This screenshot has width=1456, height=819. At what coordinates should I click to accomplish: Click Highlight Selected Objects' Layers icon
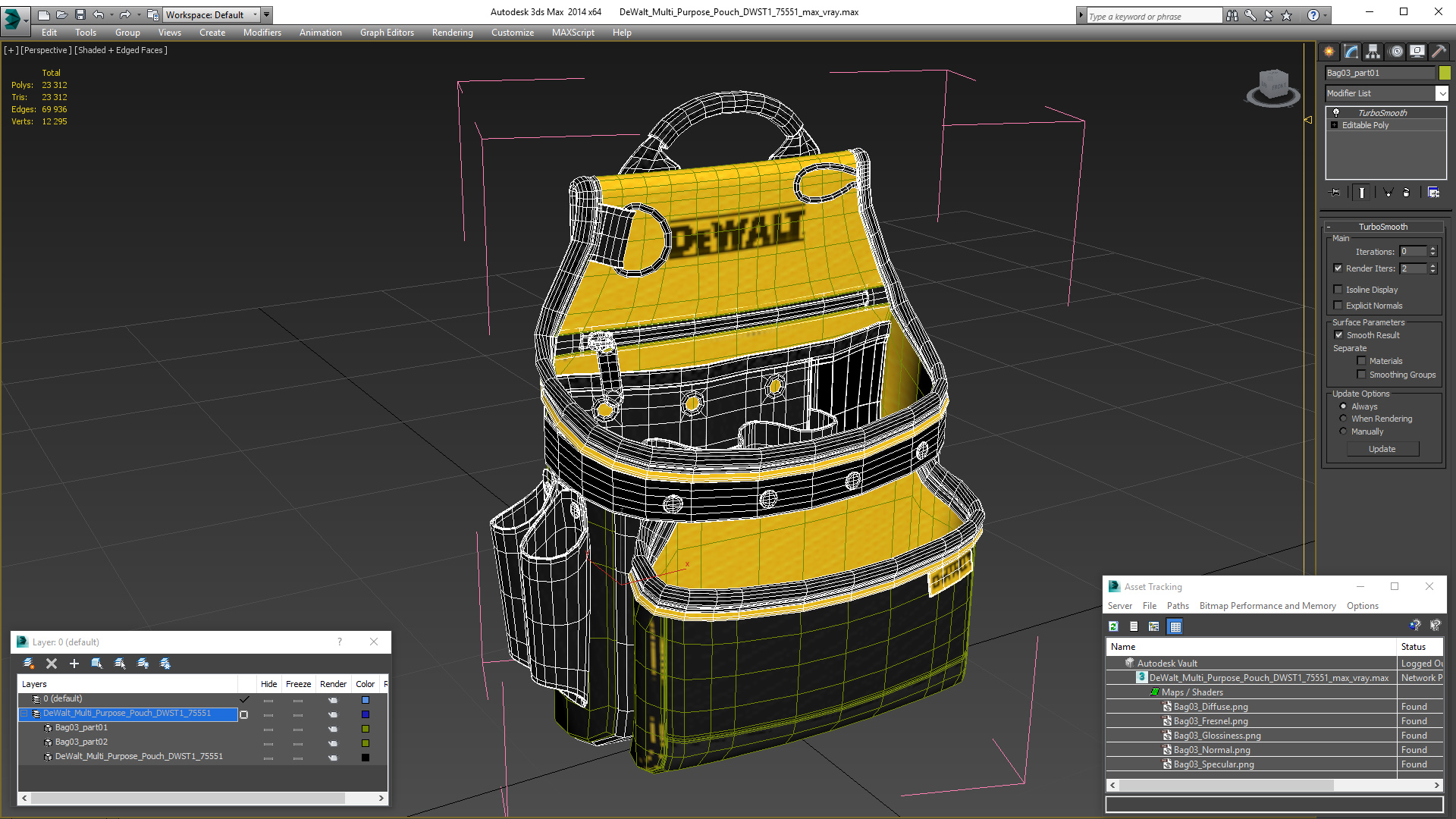(120, 664)
